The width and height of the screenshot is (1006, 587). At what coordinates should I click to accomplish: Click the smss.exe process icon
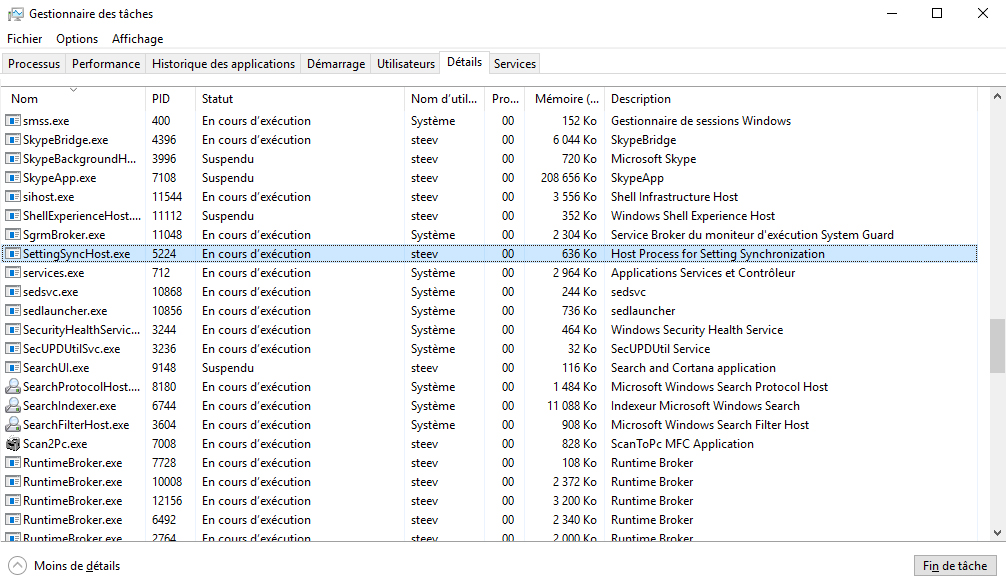(x=13, y=121)
